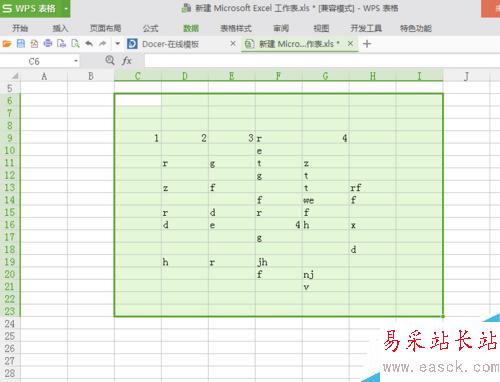Open the 审阅 tab

[x=281, y=28]
